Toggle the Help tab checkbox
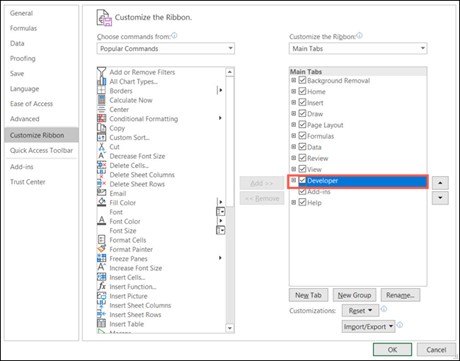 (x=302, y=202)
